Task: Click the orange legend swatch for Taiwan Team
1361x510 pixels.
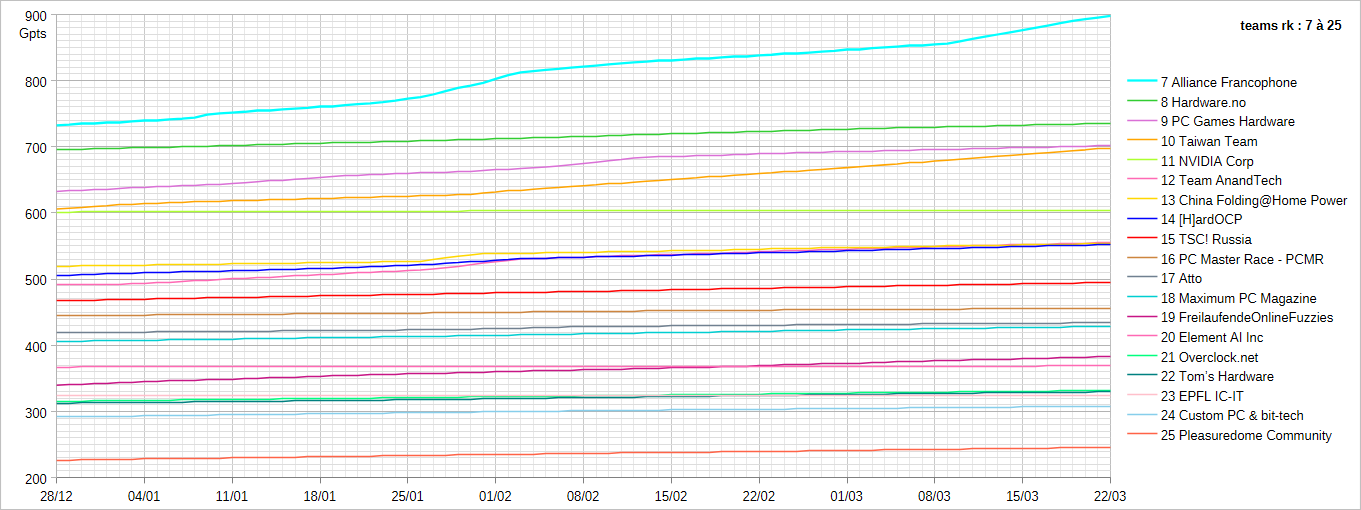Action: point(1141,141)
